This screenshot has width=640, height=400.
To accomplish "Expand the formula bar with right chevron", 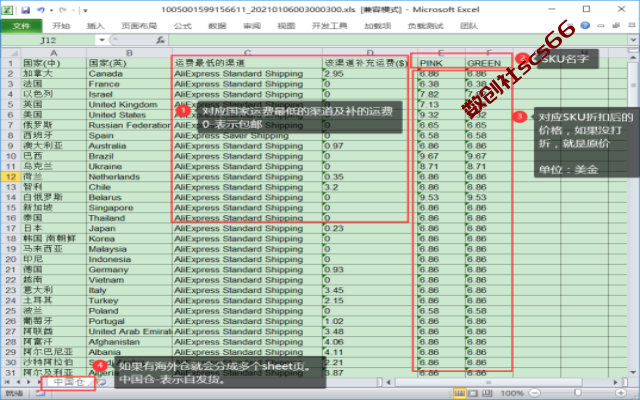I will click(x=633, y=40).
